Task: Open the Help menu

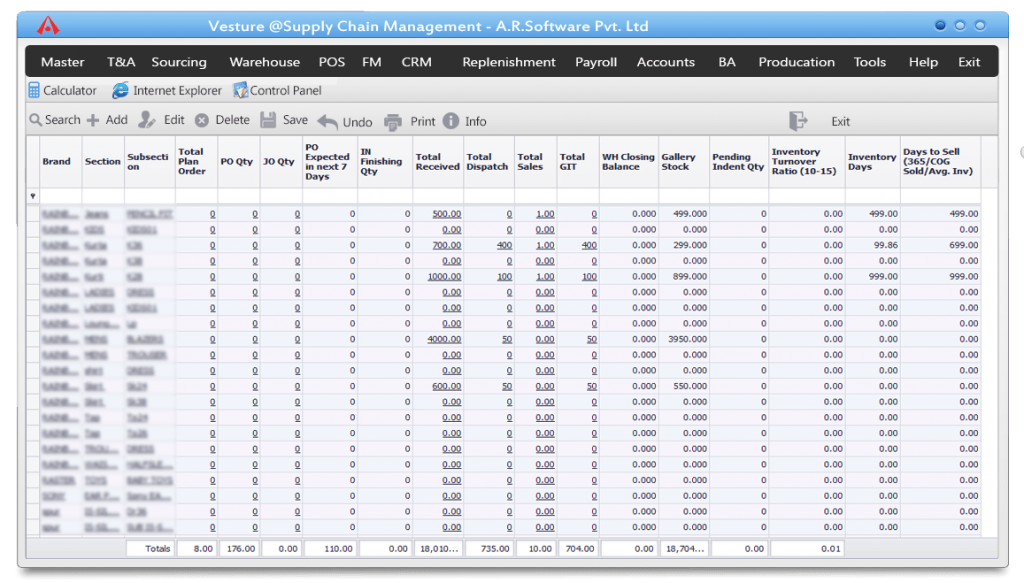Action: pyautogui.click(x=923, y=62)
